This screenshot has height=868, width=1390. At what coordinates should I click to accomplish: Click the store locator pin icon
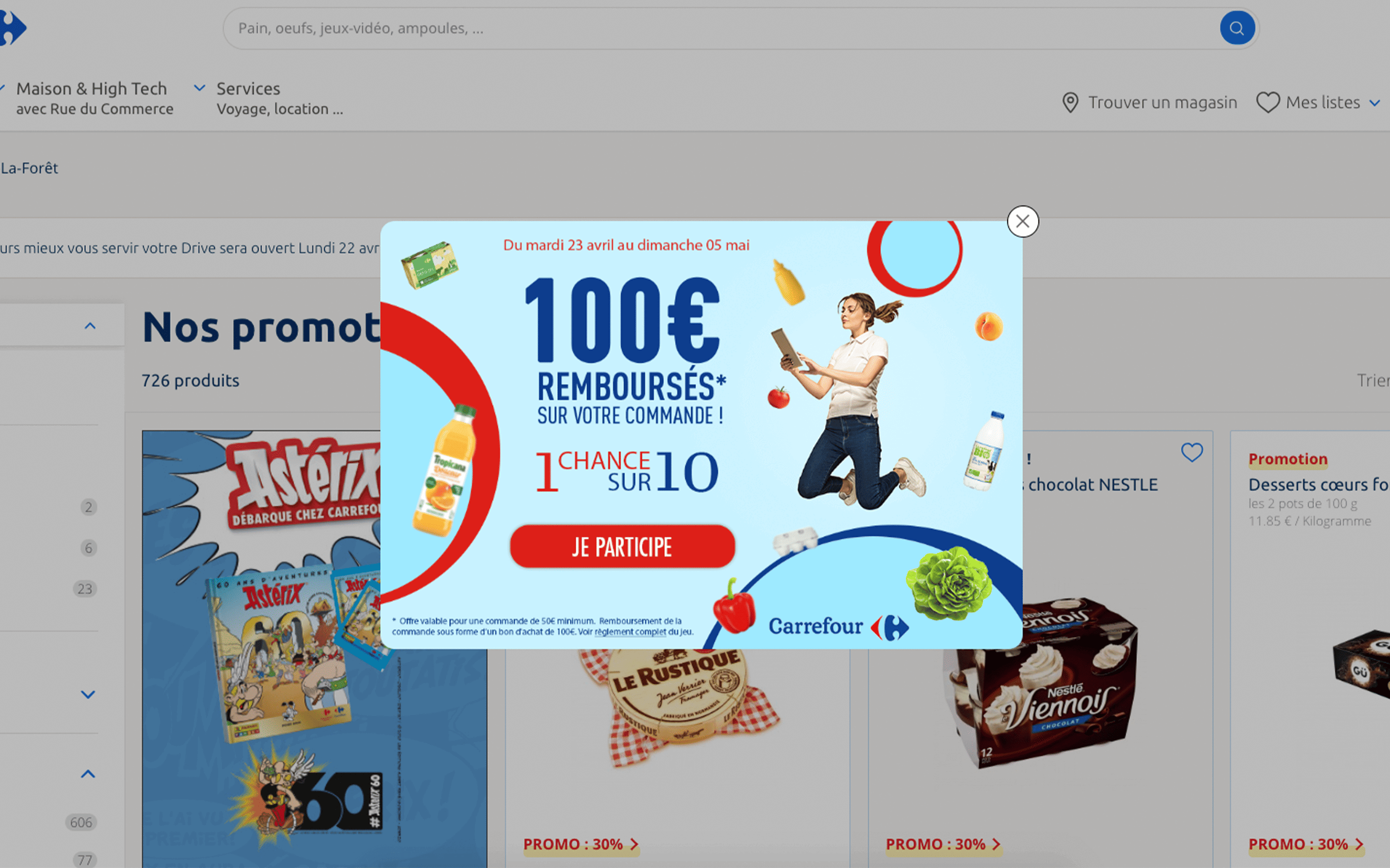pos(1070,103)
